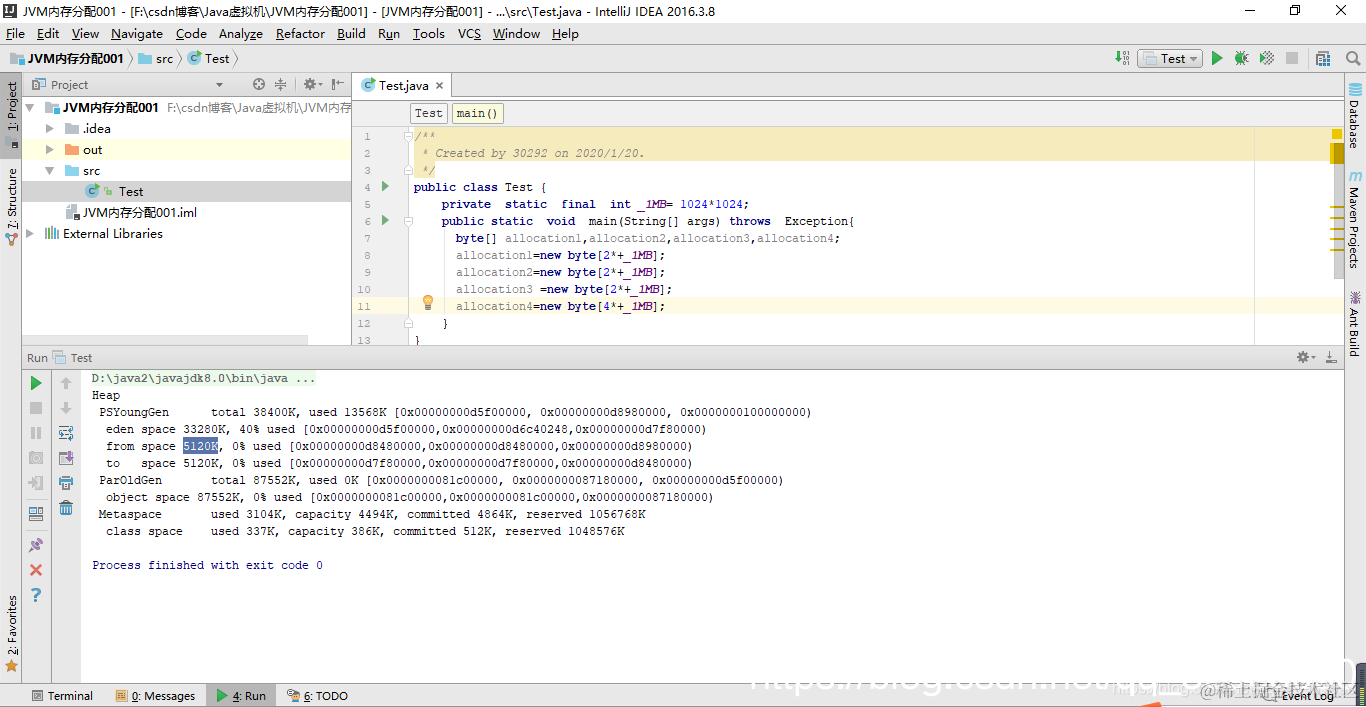Screen dimensions: 1366x707
Task: Expand the .idea folder
Action: pyautogui.click(x=50, y=128)
